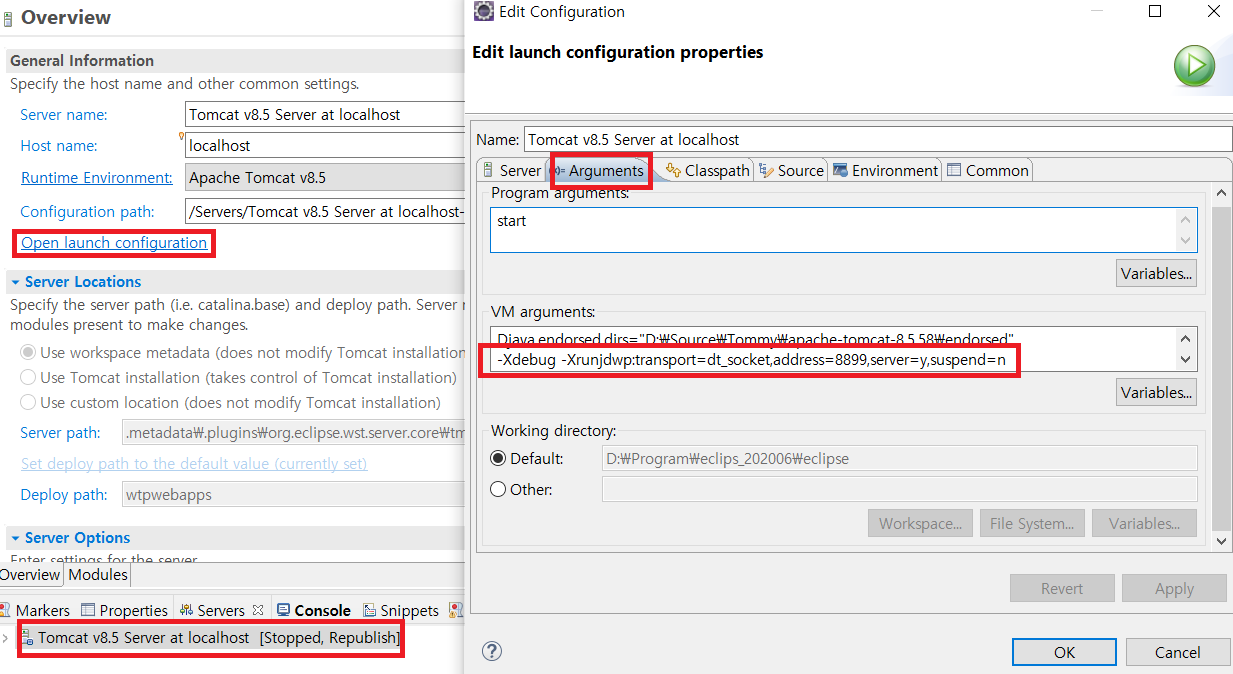Open the Source tab
The width and height of the screenshot is (1233, 674).
(792, 170)
